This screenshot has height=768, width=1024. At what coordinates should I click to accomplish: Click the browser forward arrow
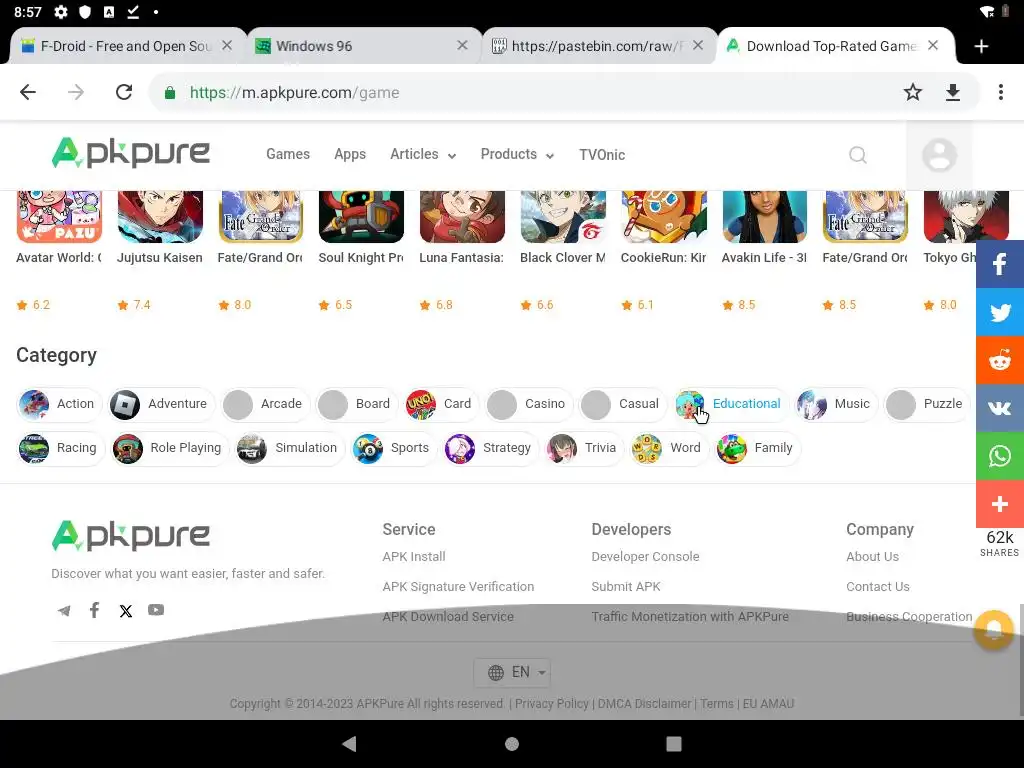76,92
